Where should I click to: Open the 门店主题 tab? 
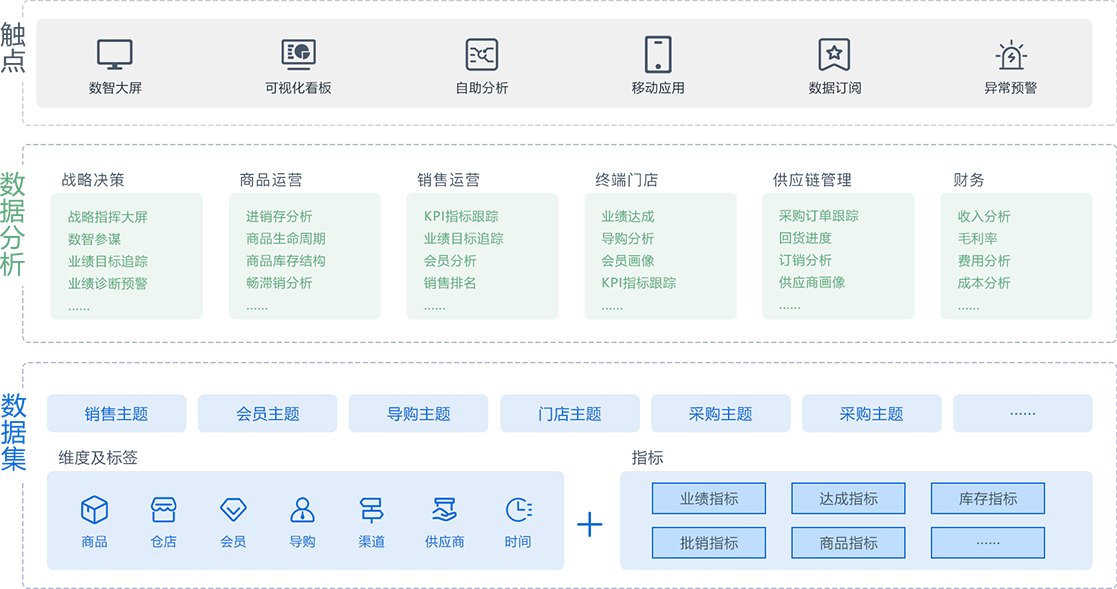pos(569,413)
